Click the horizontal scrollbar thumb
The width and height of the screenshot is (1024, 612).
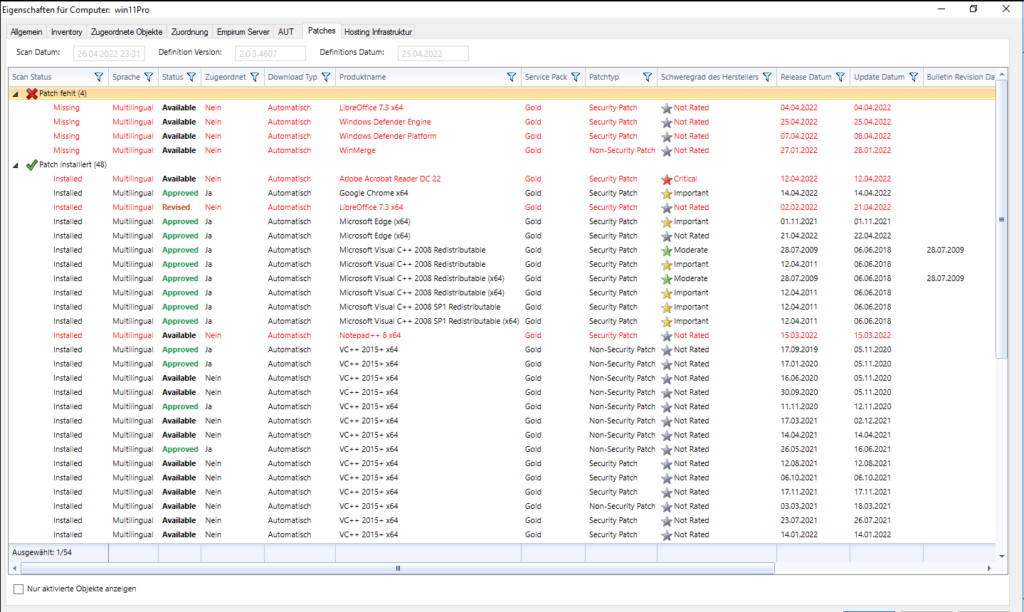(397, 568)
